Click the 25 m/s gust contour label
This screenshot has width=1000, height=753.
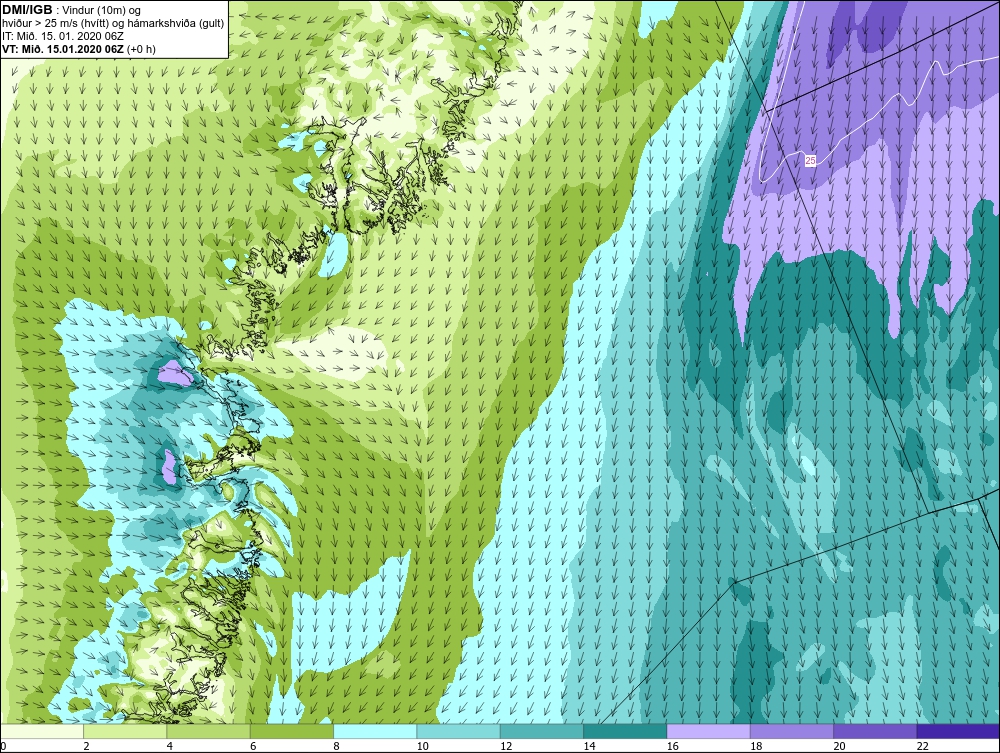[810, 161]
